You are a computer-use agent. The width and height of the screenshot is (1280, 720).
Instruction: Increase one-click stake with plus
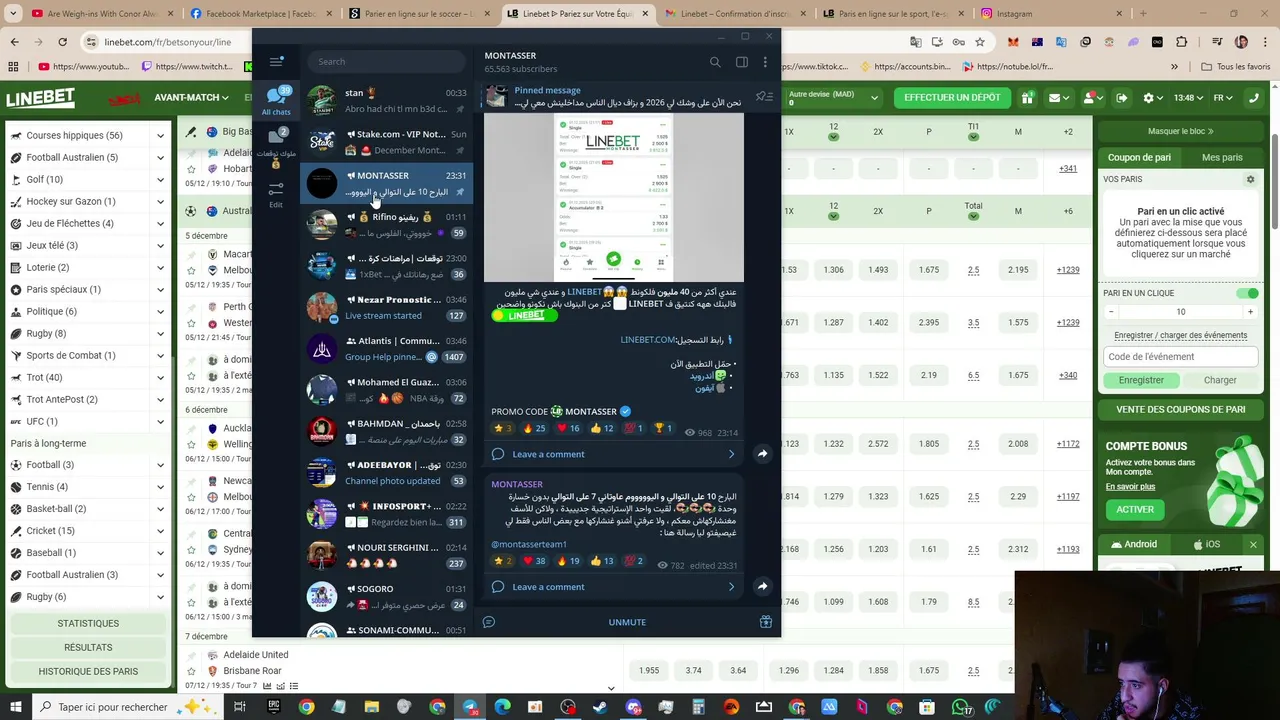coord(1250,312)
